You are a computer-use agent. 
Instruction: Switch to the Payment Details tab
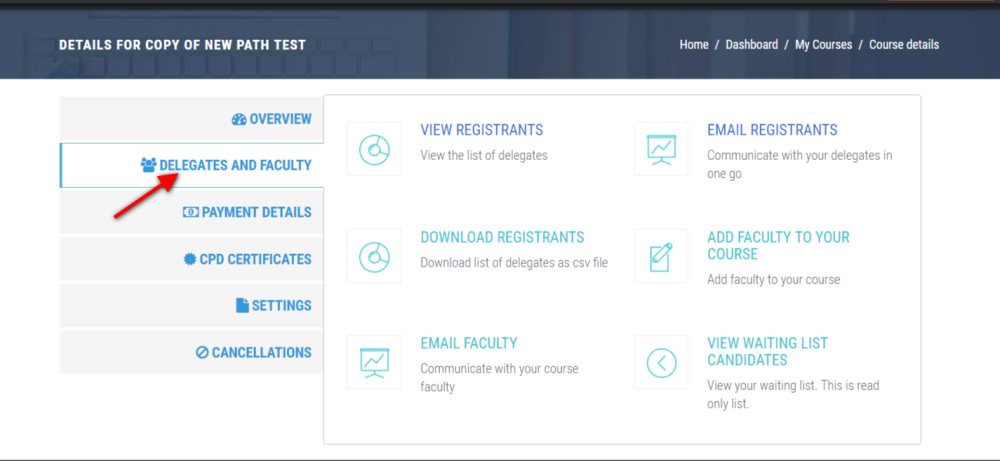191,212
